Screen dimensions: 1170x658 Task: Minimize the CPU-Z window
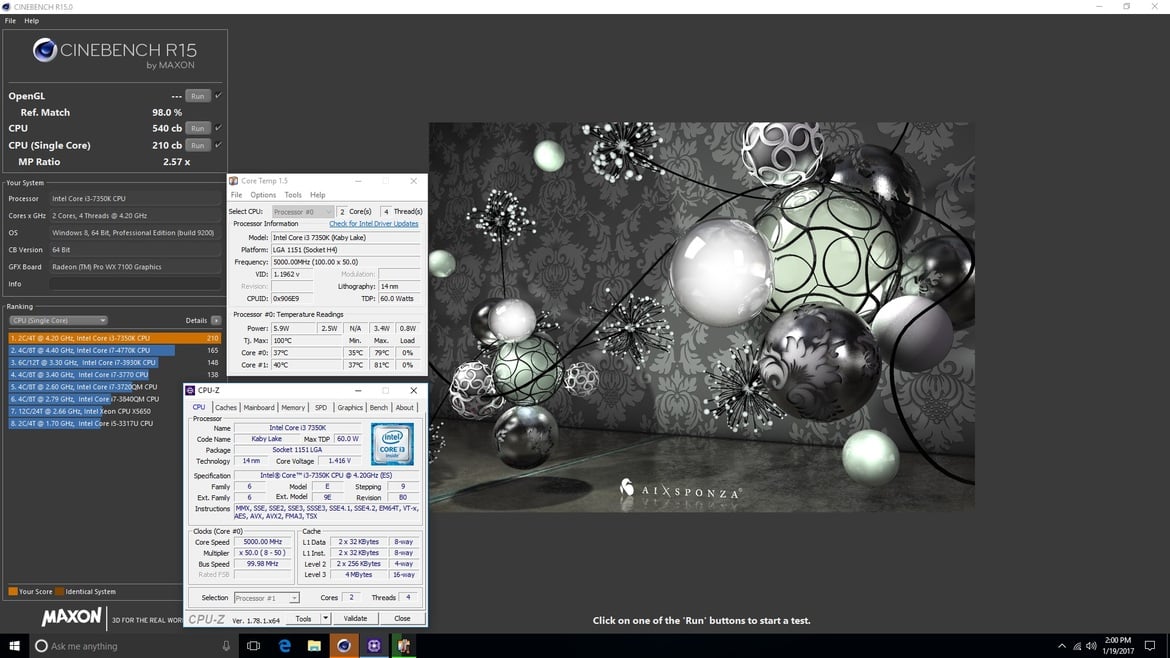pyautogui.click(x=358, y=391)
